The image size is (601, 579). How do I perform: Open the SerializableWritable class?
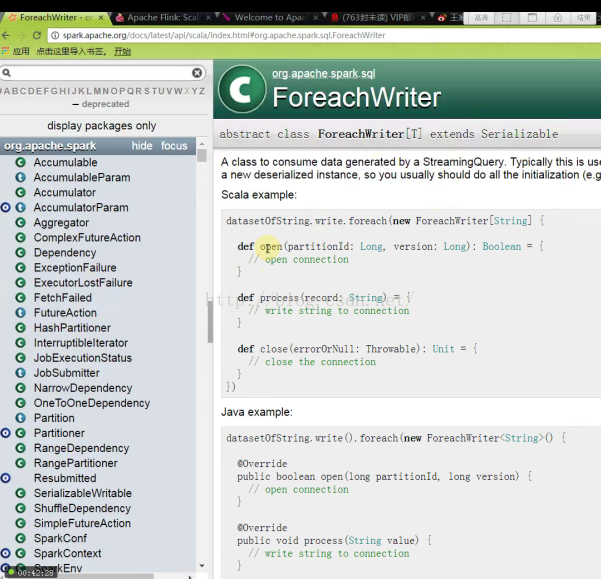(x=82, y=493)
